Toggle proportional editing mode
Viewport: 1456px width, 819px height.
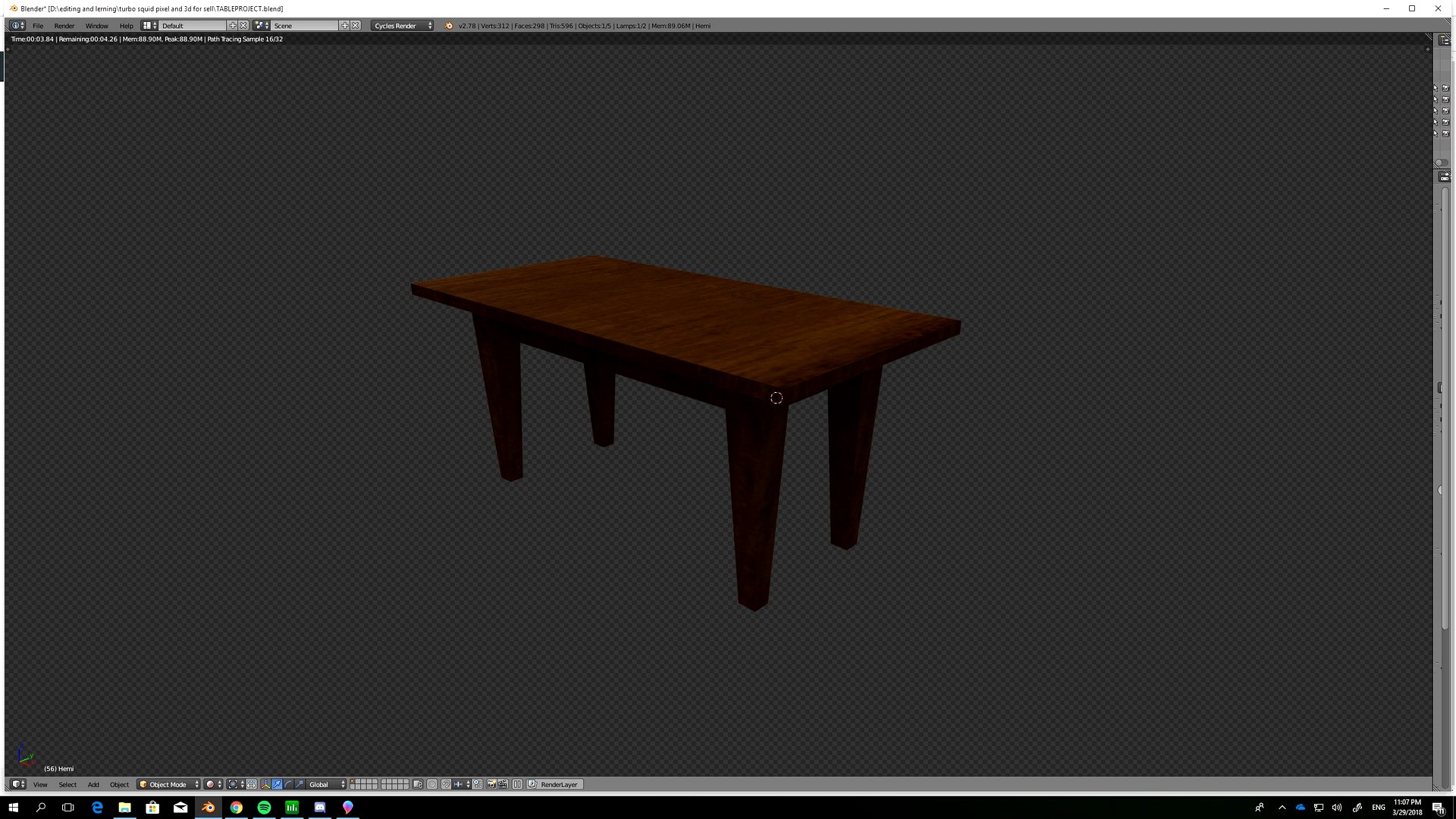point(432,784)
